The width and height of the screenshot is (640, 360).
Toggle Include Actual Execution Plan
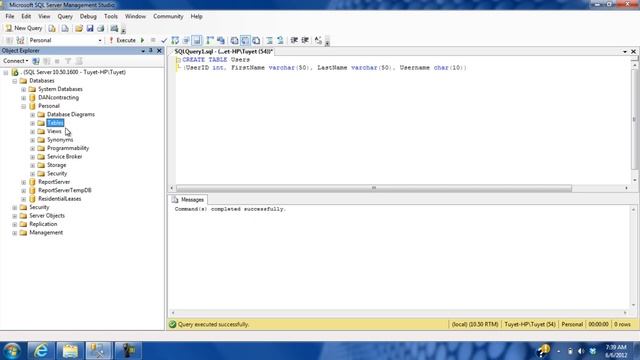point(210,40)
